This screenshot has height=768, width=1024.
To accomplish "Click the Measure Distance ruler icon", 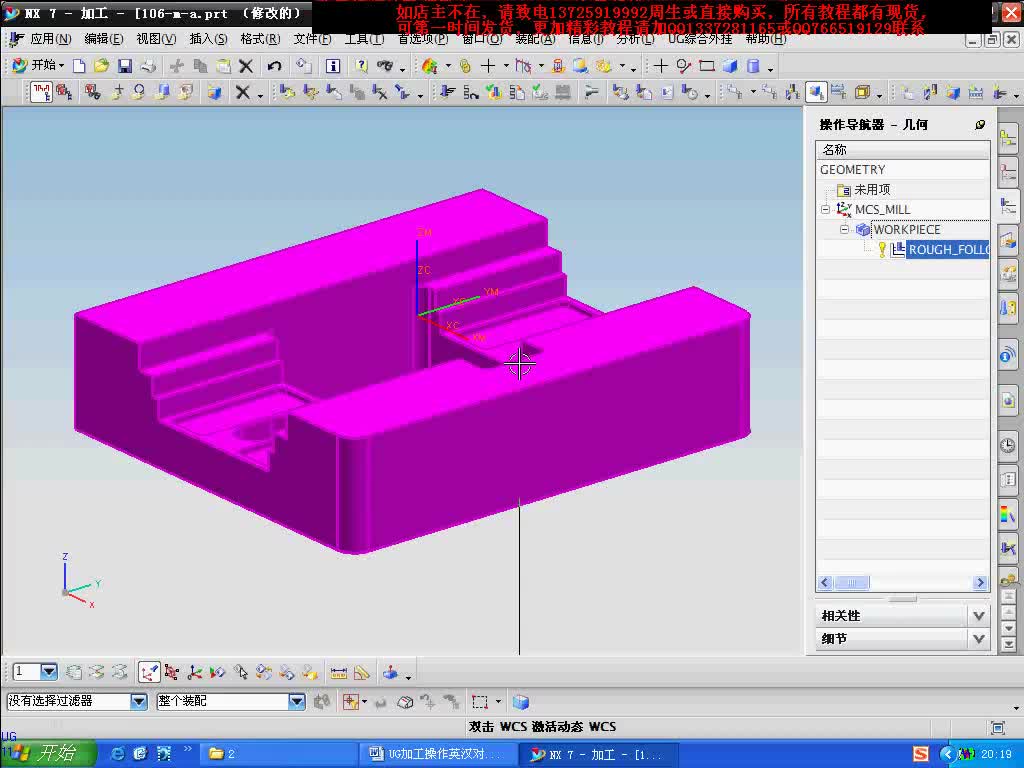I will (338, 673).
